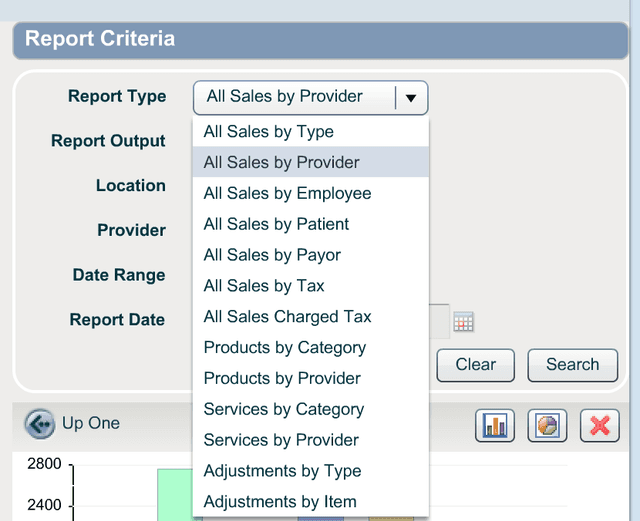Click the Report Type combo box text
The image size is (640, 521).
point(284,96)
